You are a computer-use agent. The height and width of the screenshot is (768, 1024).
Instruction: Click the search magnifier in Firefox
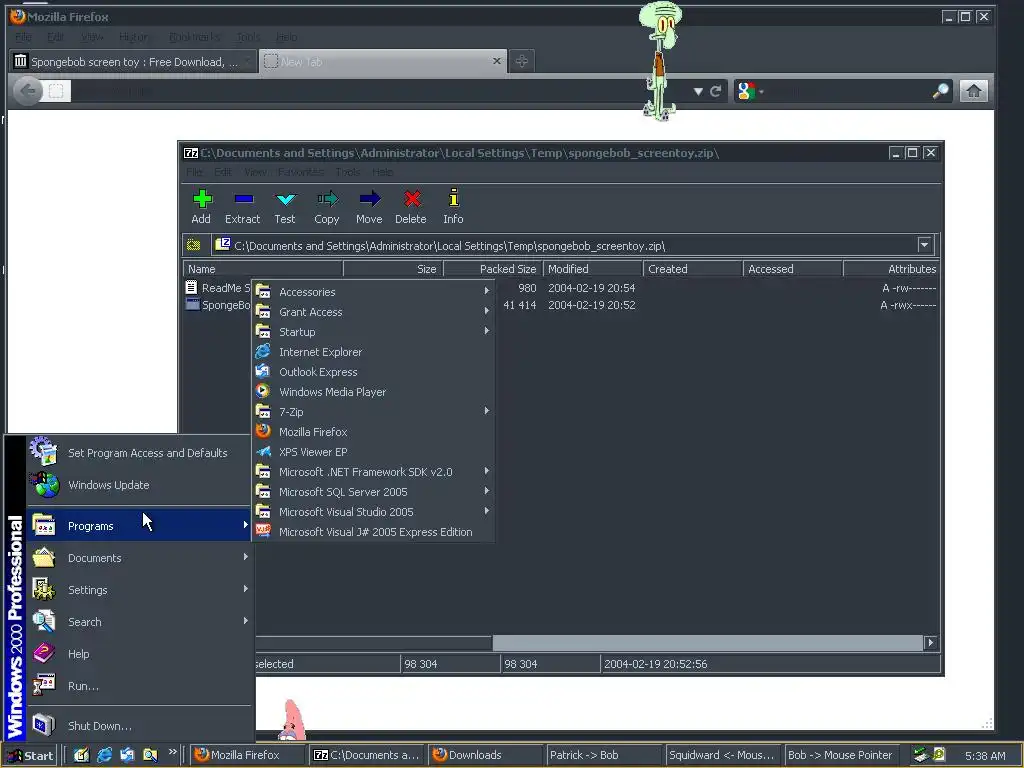(x=940, y=91)
